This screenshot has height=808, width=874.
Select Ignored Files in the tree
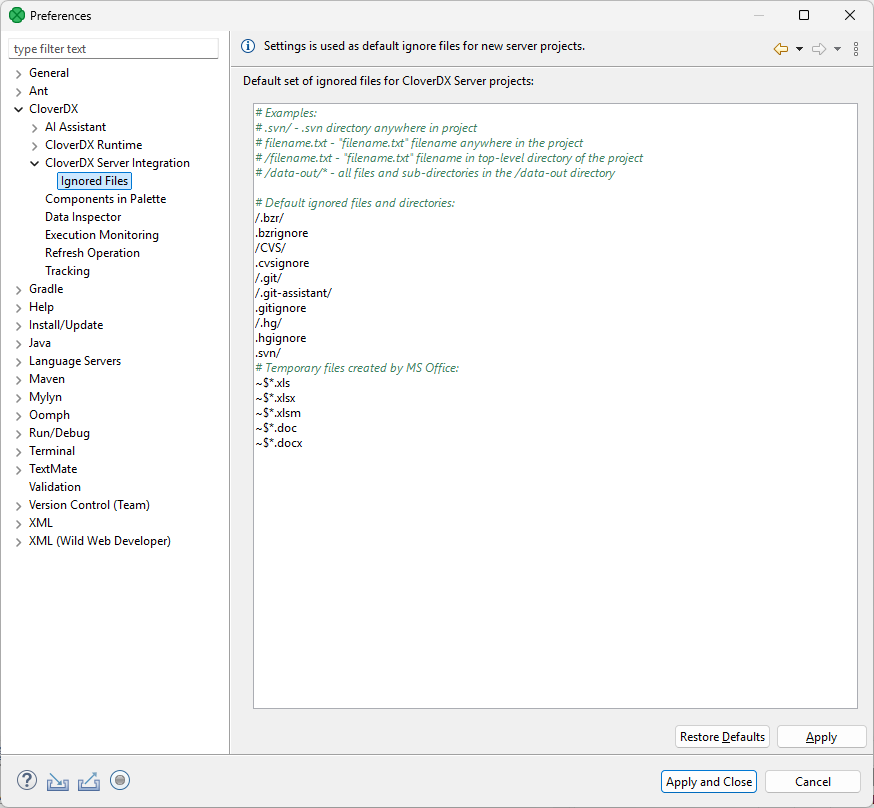[94, 181]
